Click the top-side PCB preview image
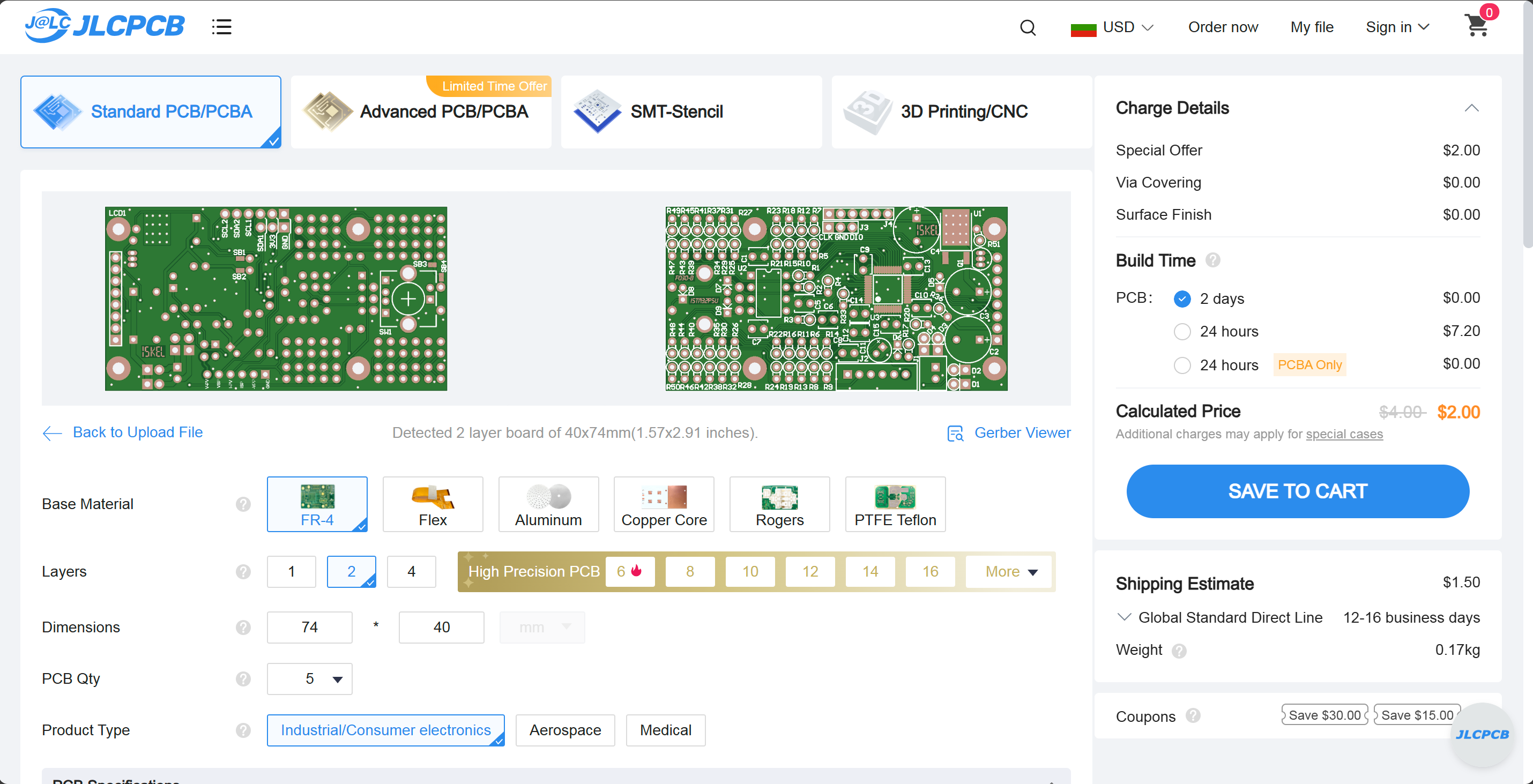 point(276,298)
